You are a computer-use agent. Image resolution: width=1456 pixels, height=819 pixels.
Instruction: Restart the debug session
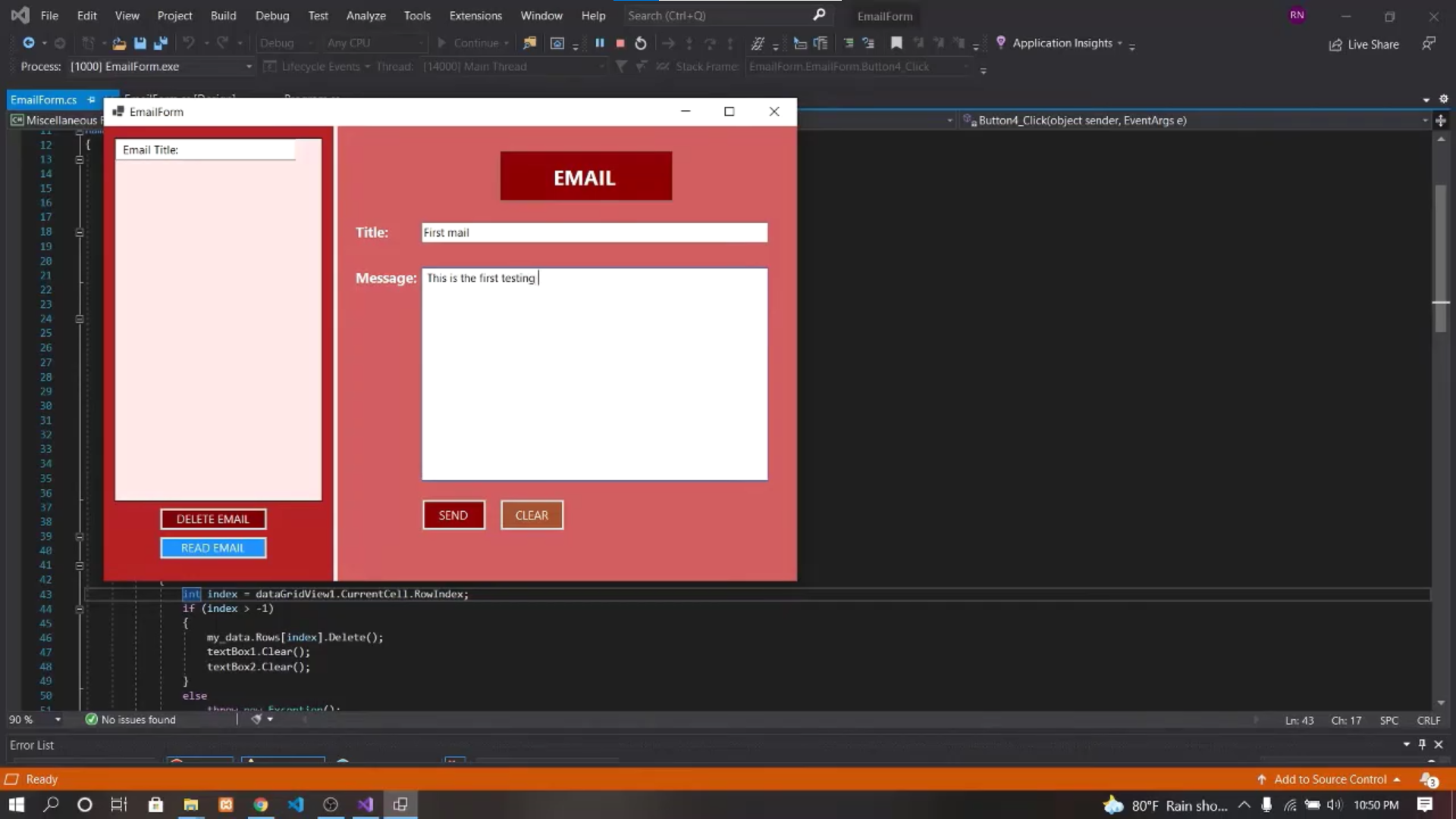coord(641,43)
